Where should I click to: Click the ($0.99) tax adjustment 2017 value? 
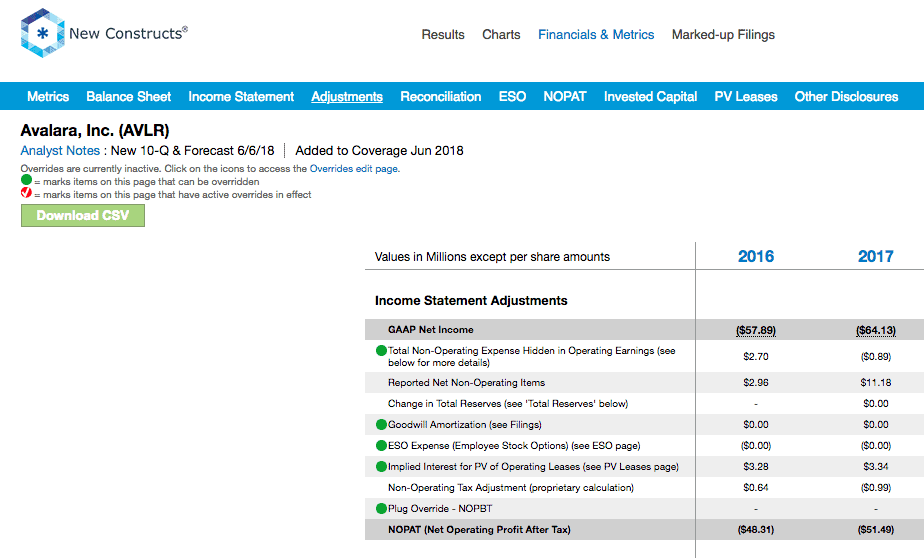coord(876,487)
